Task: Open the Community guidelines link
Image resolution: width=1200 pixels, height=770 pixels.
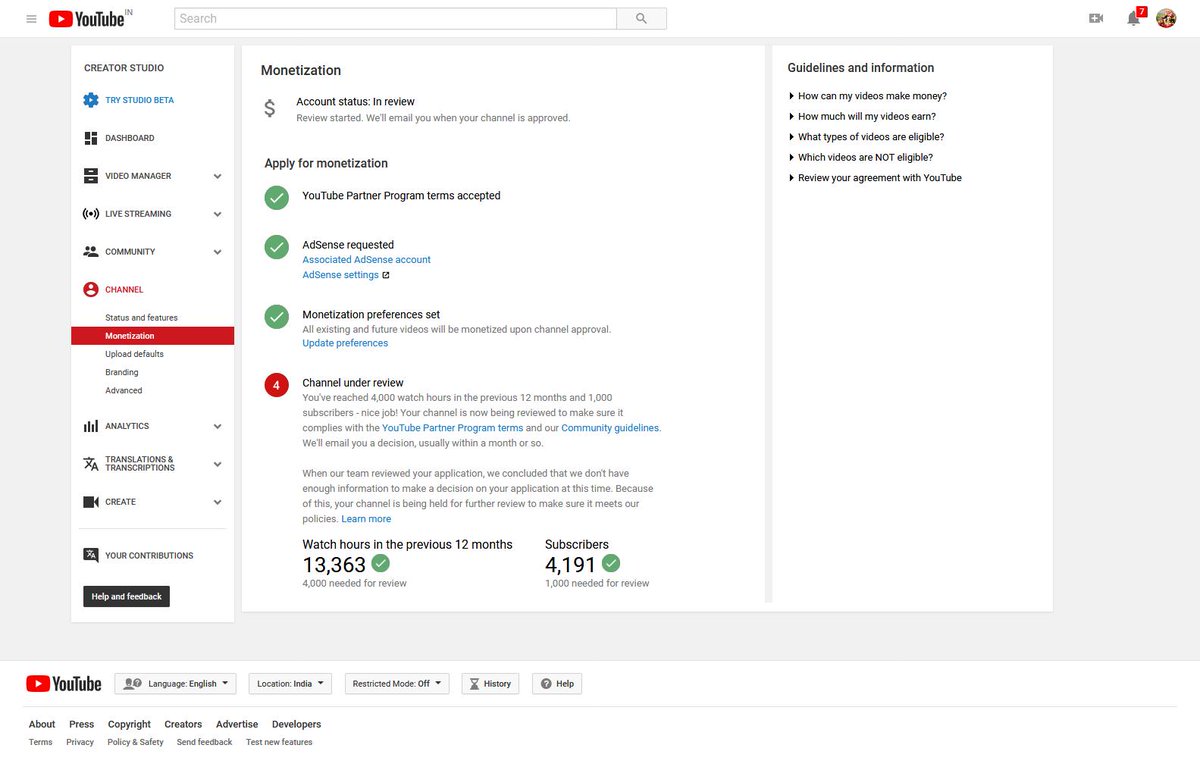Action: tap(610, 428)
